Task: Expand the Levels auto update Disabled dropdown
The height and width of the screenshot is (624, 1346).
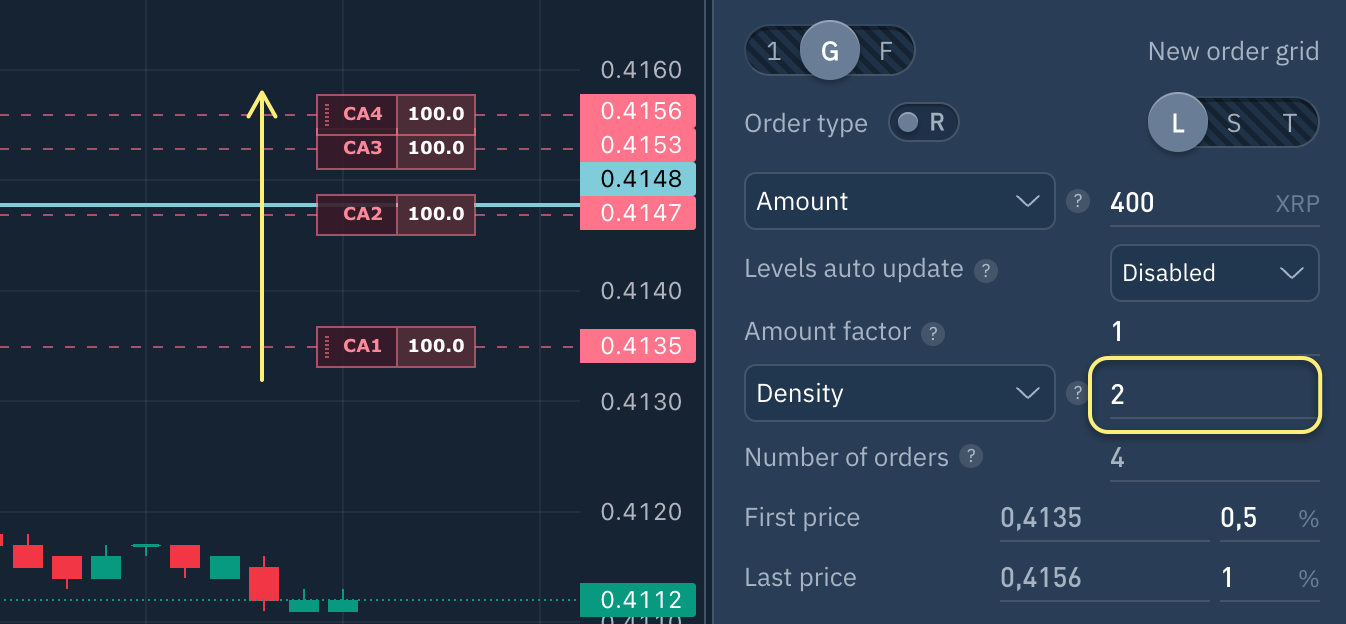Action: pos(1214,273)
